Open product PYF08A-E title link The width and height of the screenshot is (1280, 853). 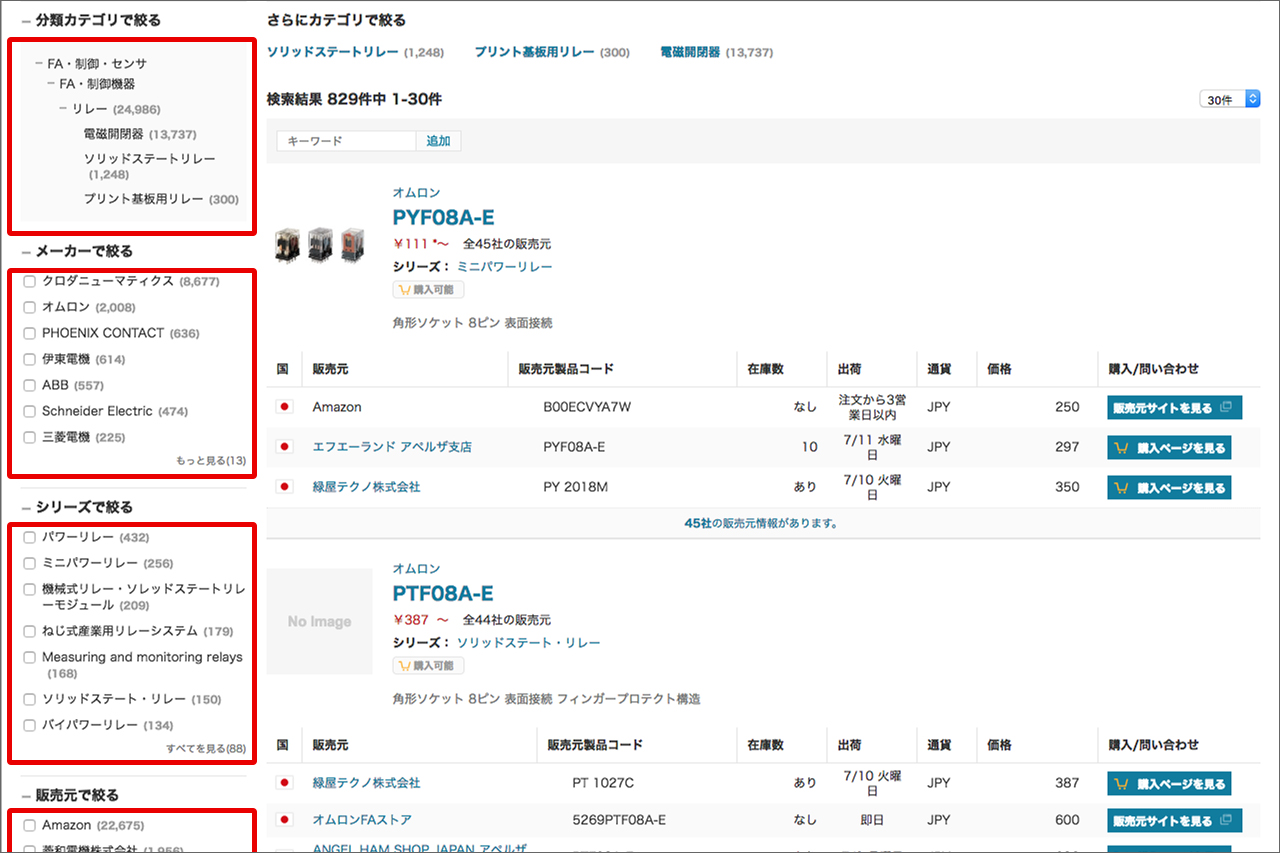(x=444, y=218)
